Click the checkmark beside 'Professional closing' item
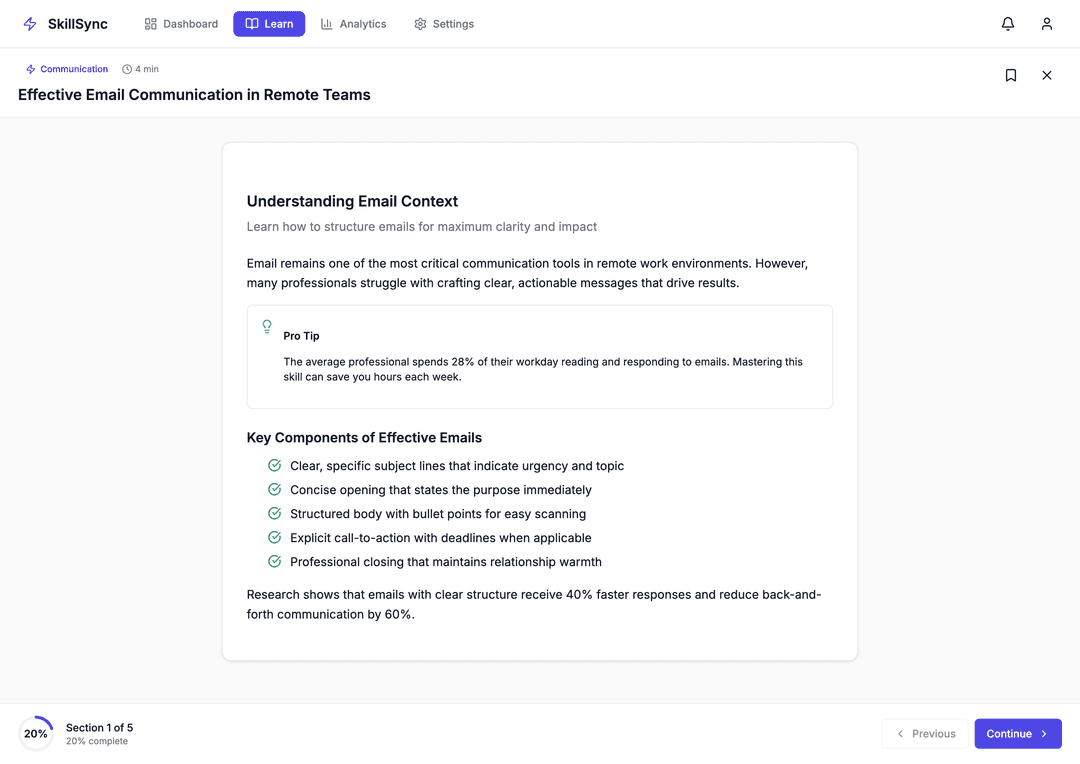The height and width of the screenshot is (764, 1080). (274, 561)
